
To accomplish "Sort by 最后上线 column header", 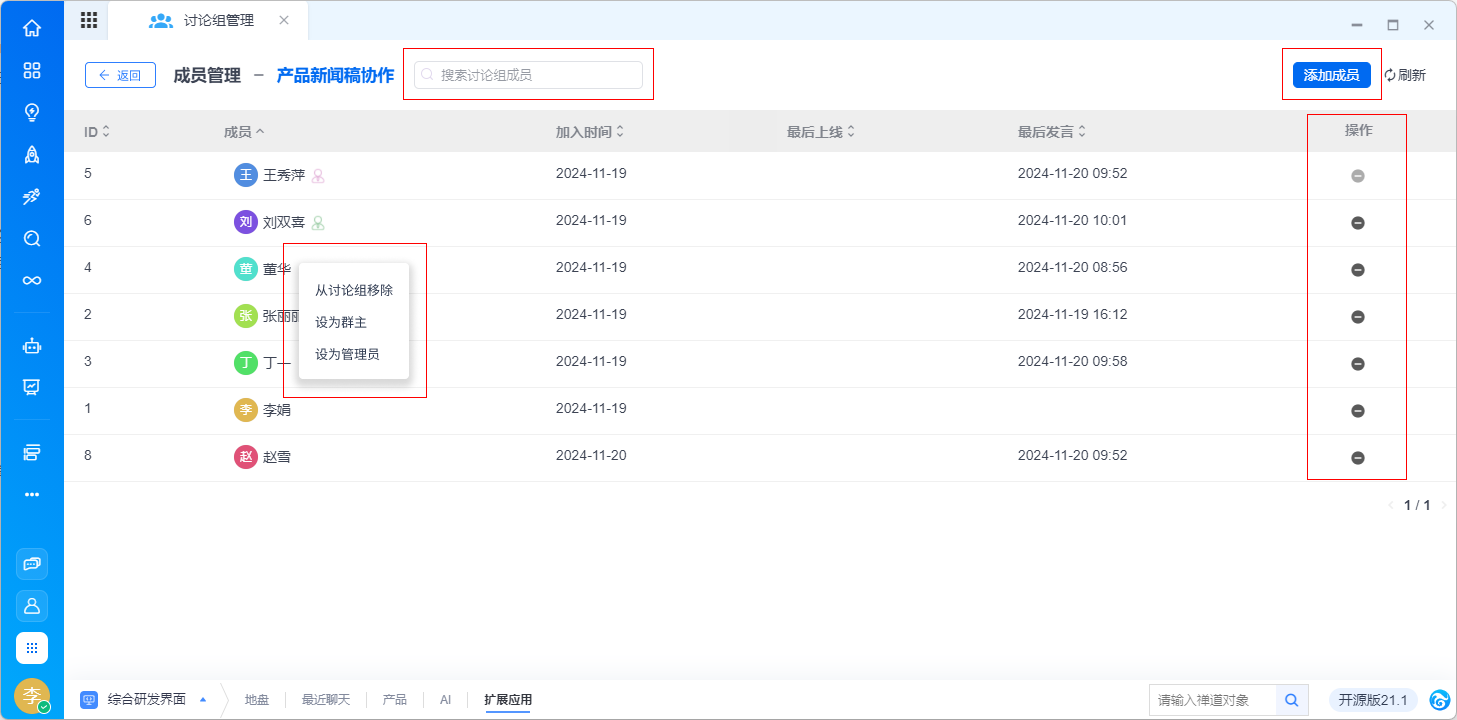I will point(821,131).
